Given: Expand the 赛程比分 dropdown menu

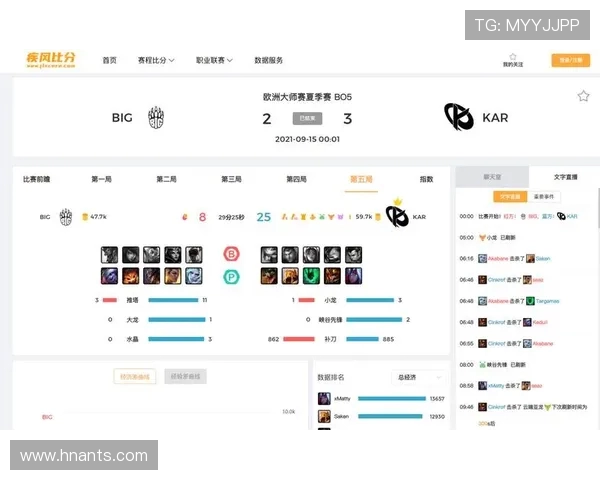Looking at the screenshot, I should coord(156,60).
